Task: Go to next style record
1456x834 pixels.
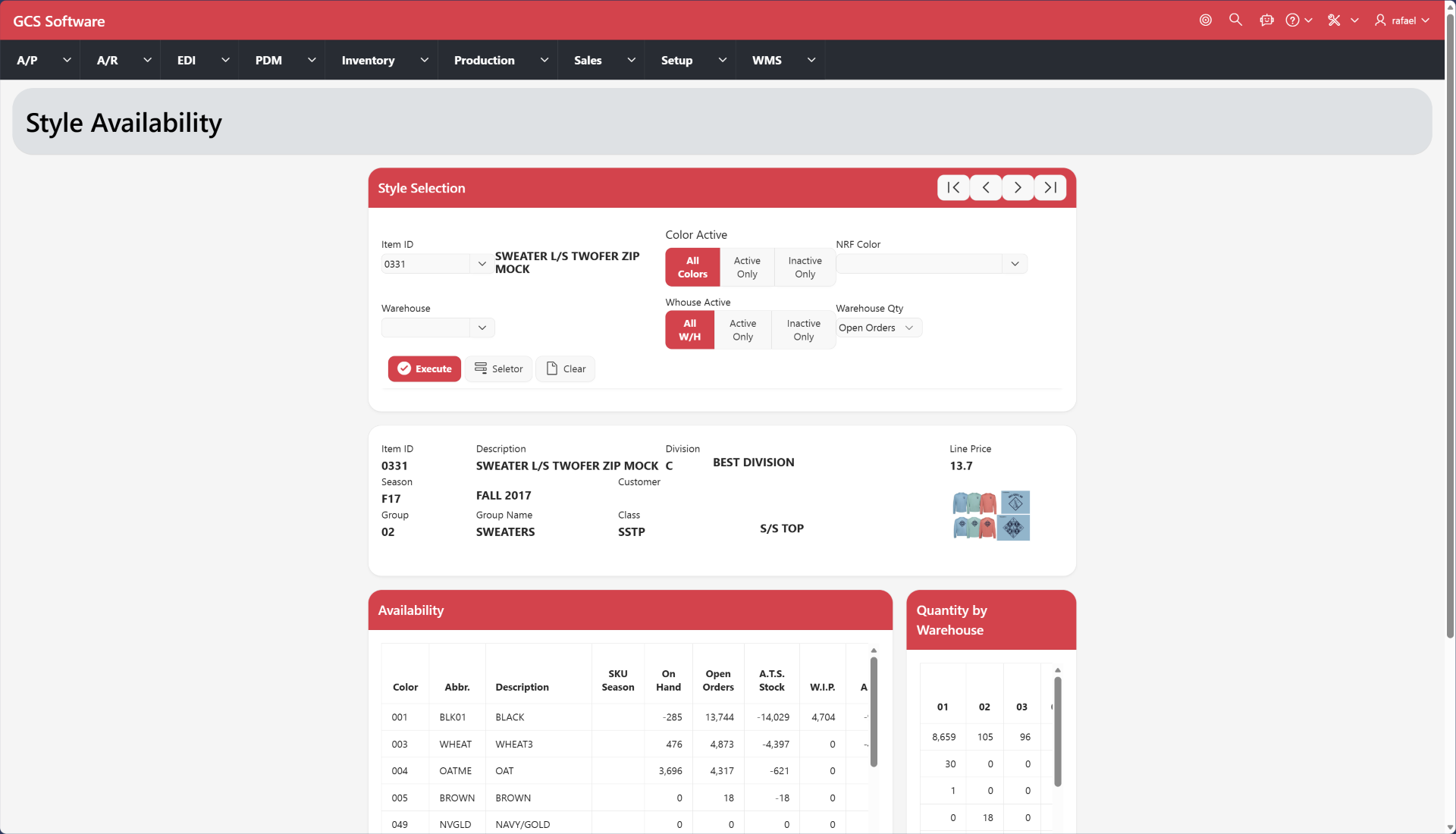Action: coord(1018,187)
